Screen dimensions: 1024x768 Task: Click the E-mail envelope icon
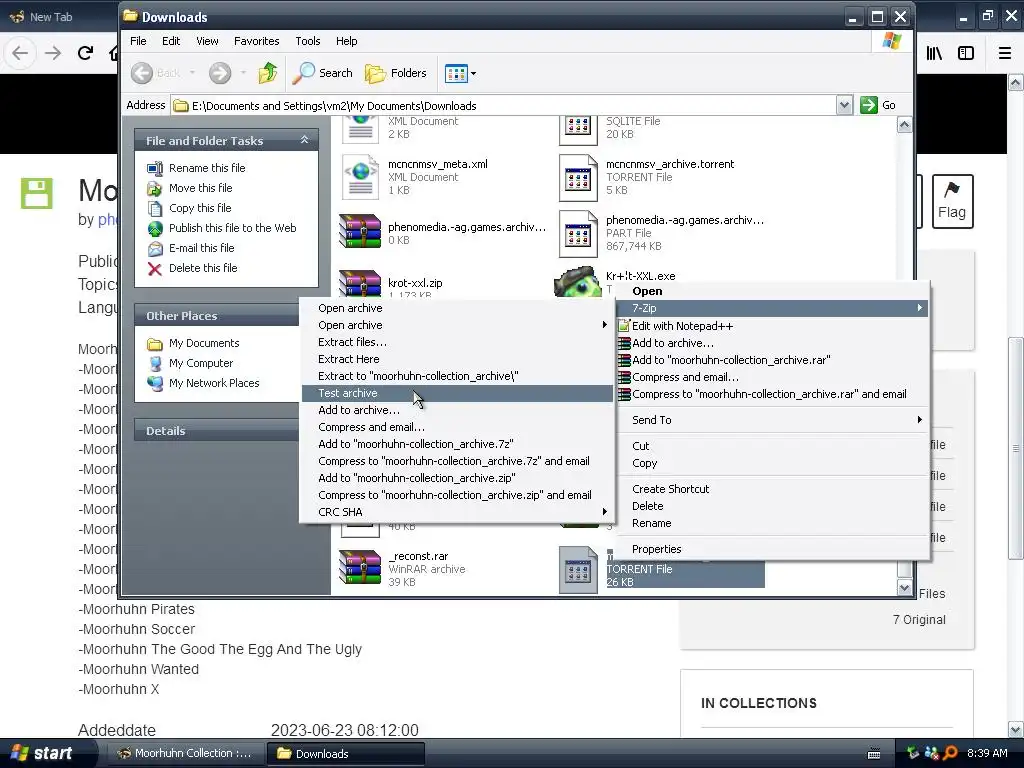pos(155,248)
